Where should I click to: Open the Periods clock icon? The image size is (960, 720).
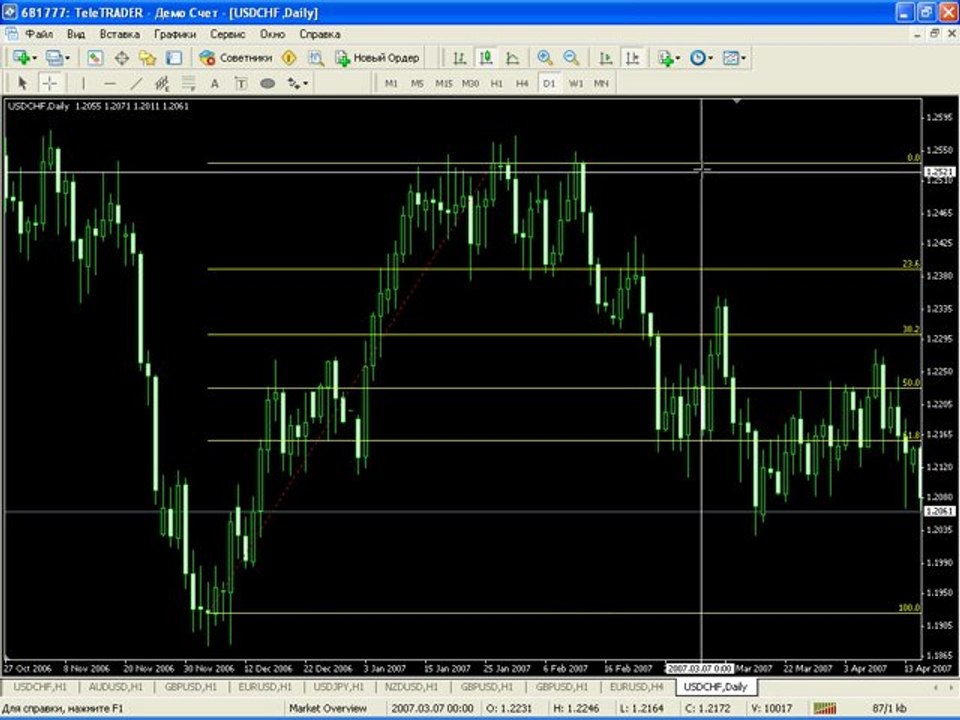[698, 58]
